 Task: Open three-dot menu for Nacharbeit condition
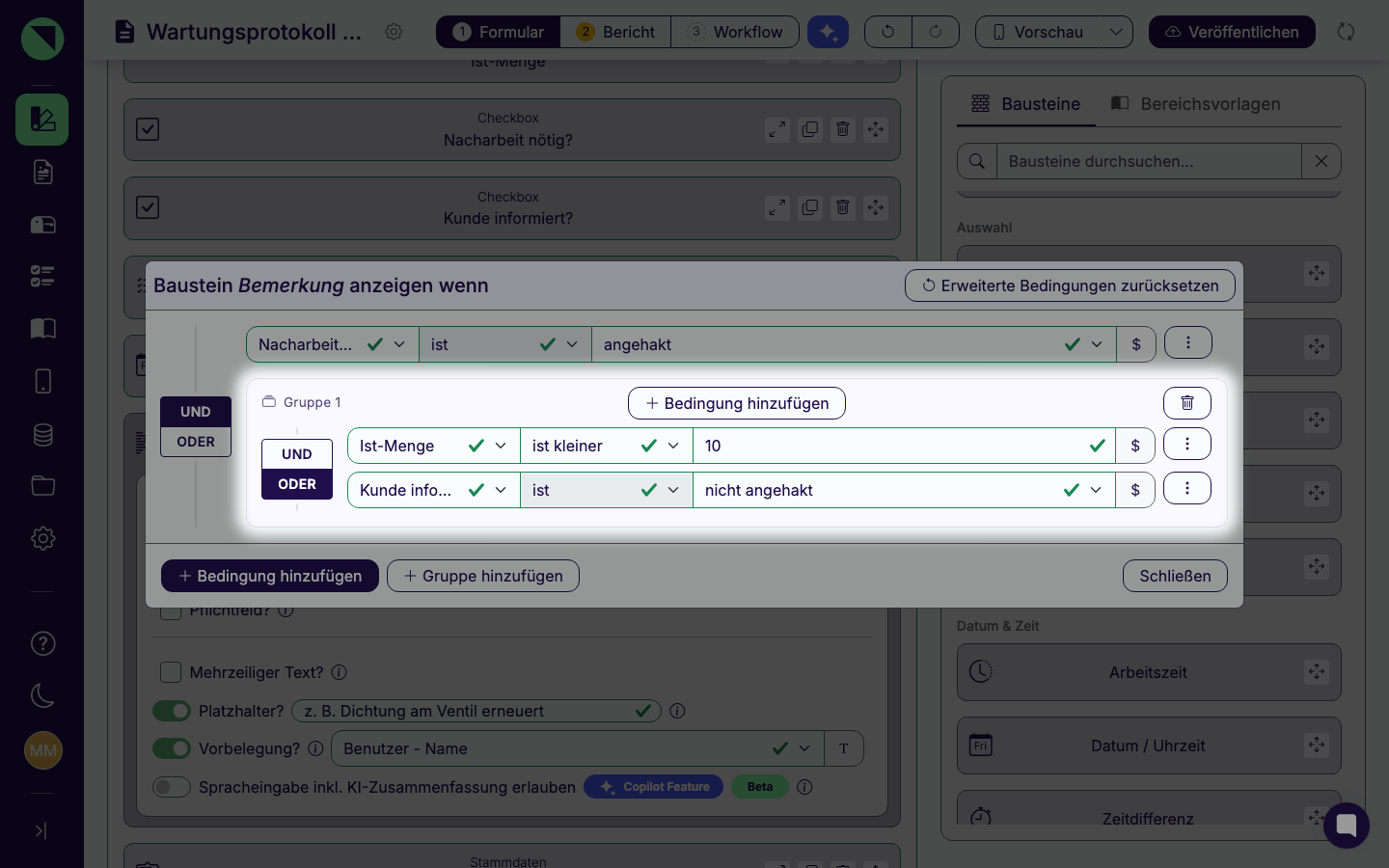[x=1188, y=342]
